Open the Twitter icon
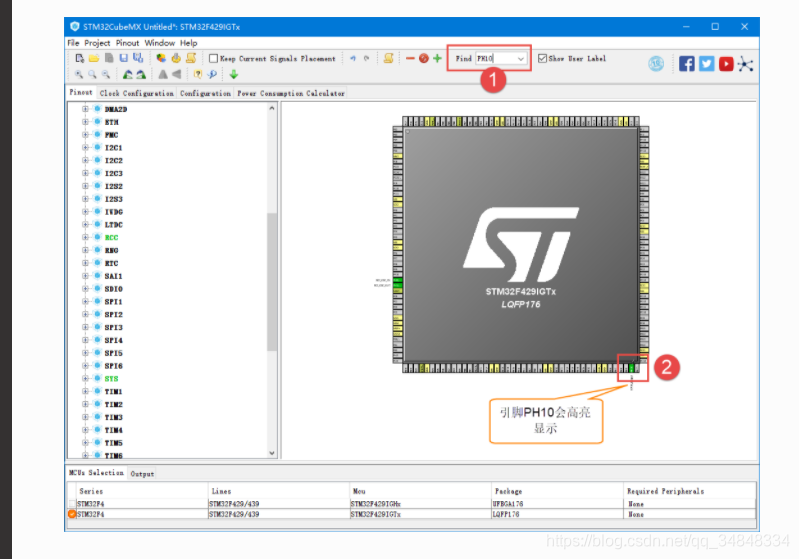The width and height of the screenshot is (799, 559). (706, 64)
